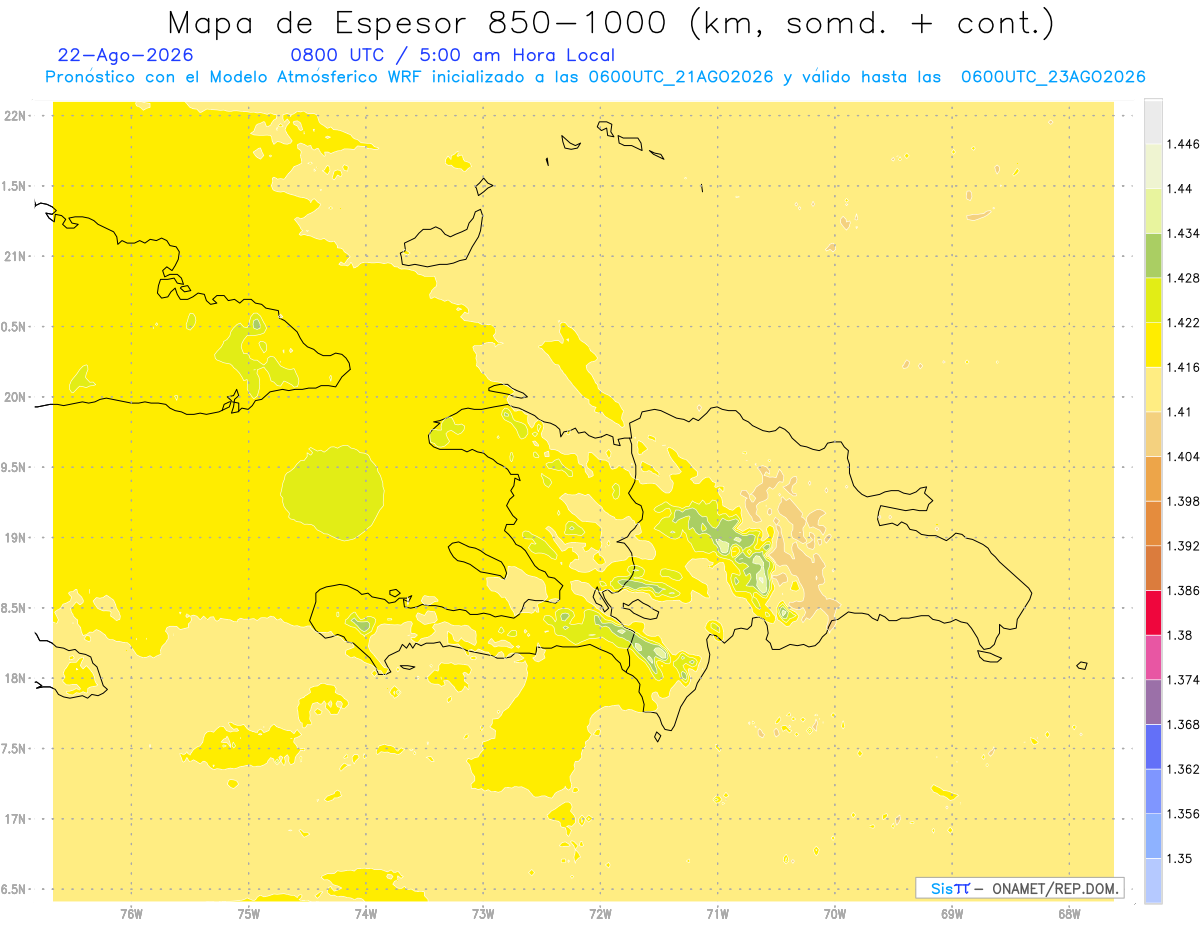The width and height of the screenshot is (1200, 927).
Task: Click the longitude label "68W"
Action: pyautogui.click(x=1069, y=912)
